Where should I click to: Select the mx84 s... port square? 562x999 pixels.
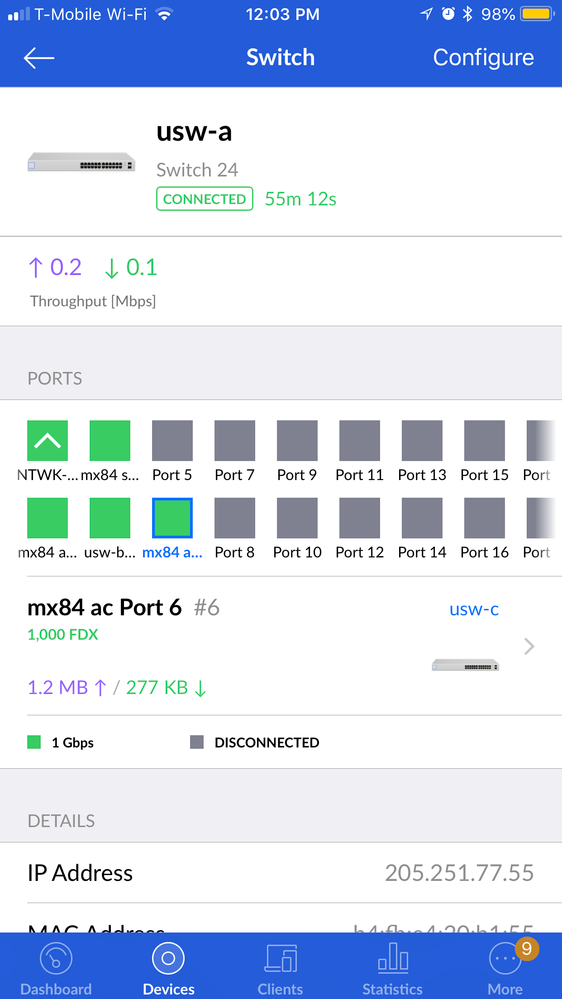pyautogui.click(x=110, y=440)
